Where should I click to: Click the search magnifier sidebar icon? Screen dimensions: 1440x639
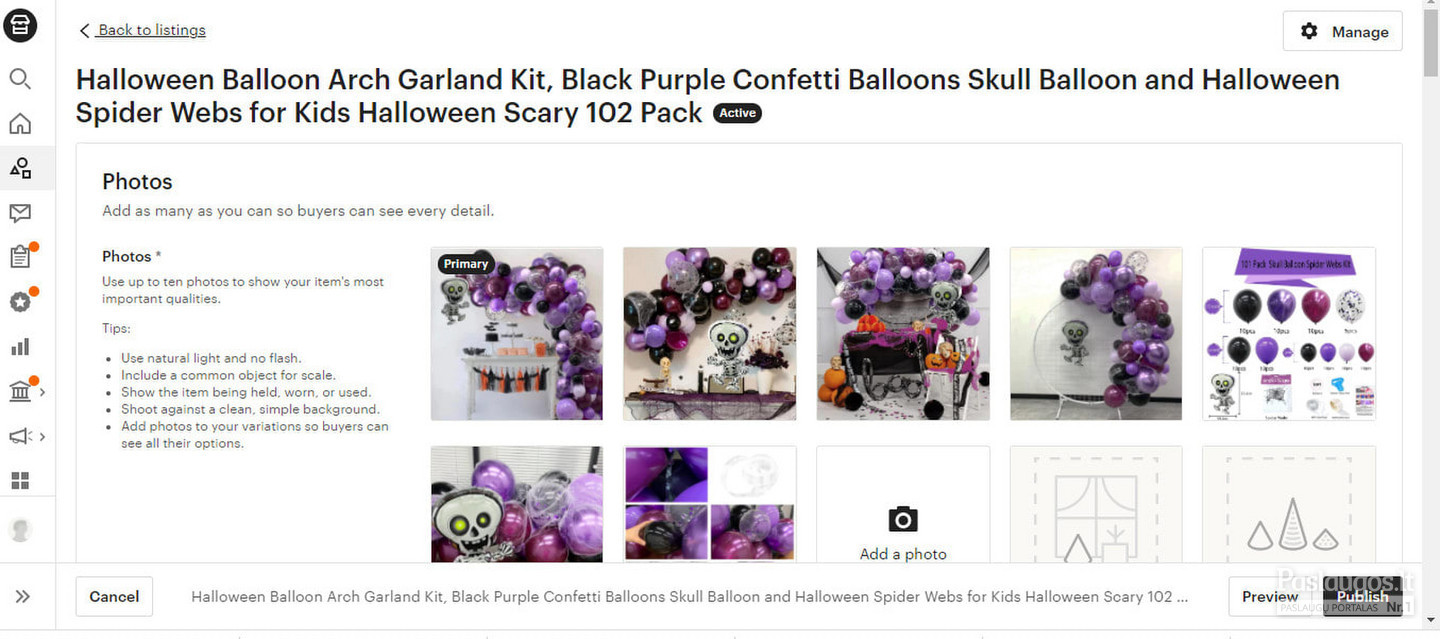point(20,79)
